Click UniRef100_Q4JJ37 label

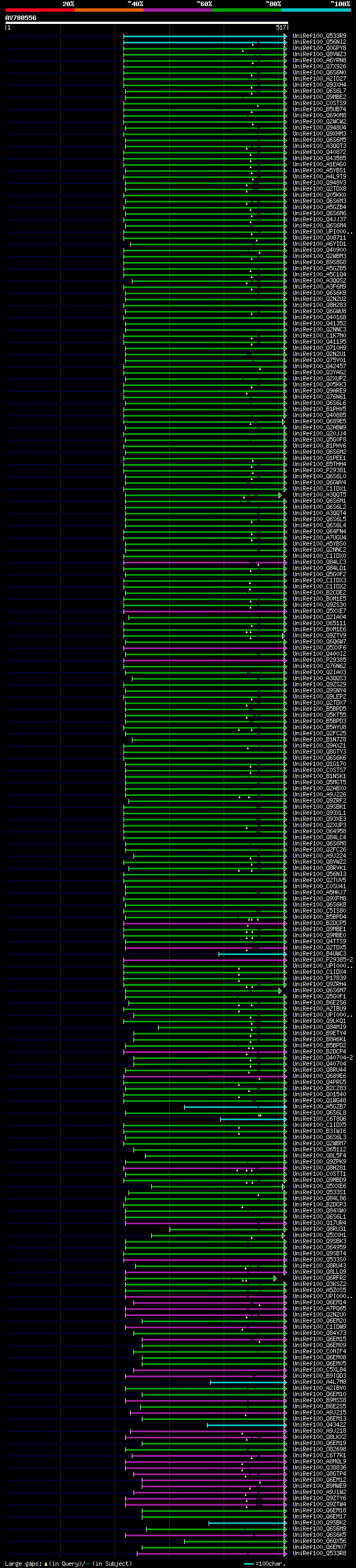319,220
